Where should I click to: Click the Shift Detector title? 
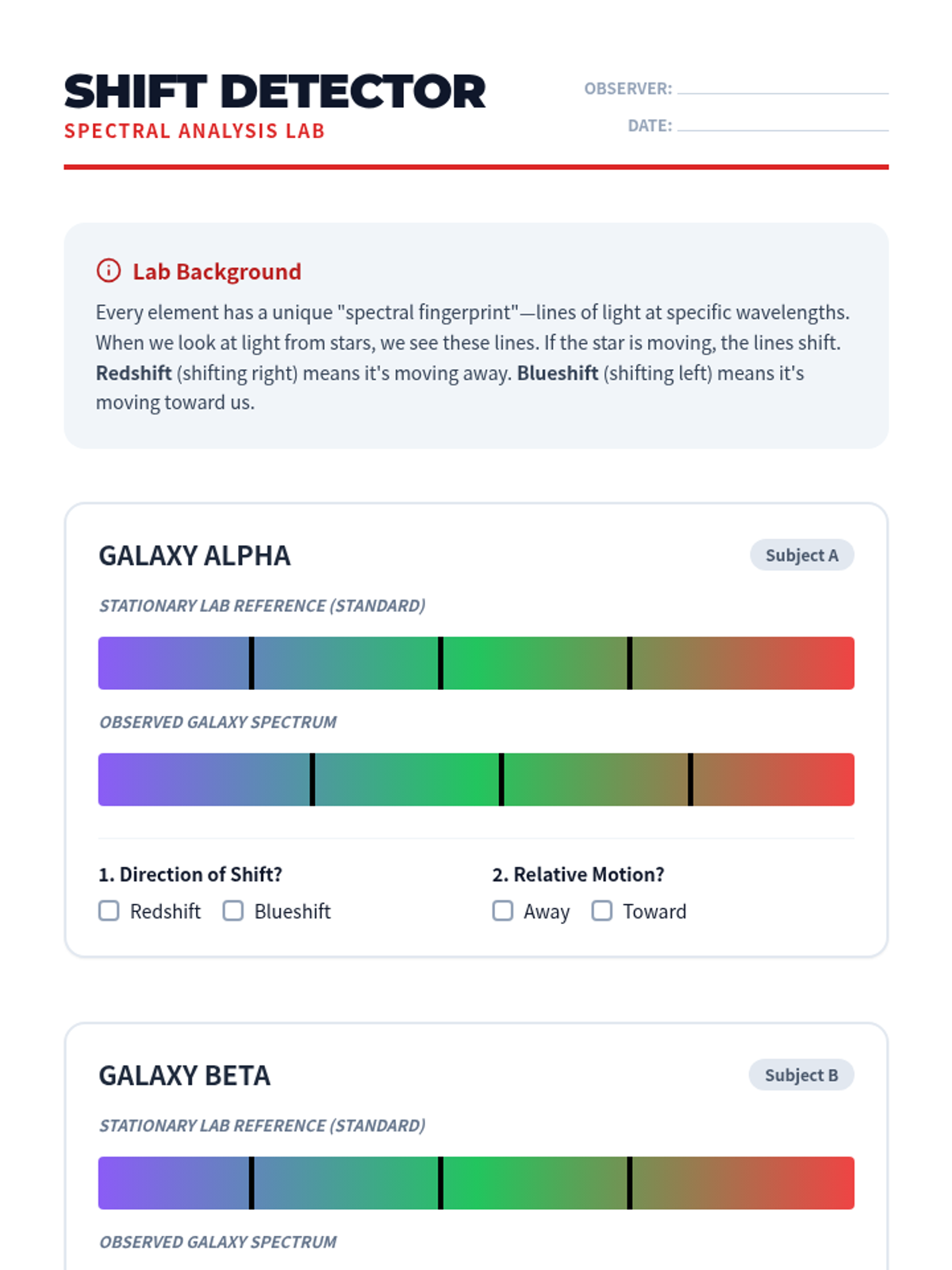coord(274,91)
